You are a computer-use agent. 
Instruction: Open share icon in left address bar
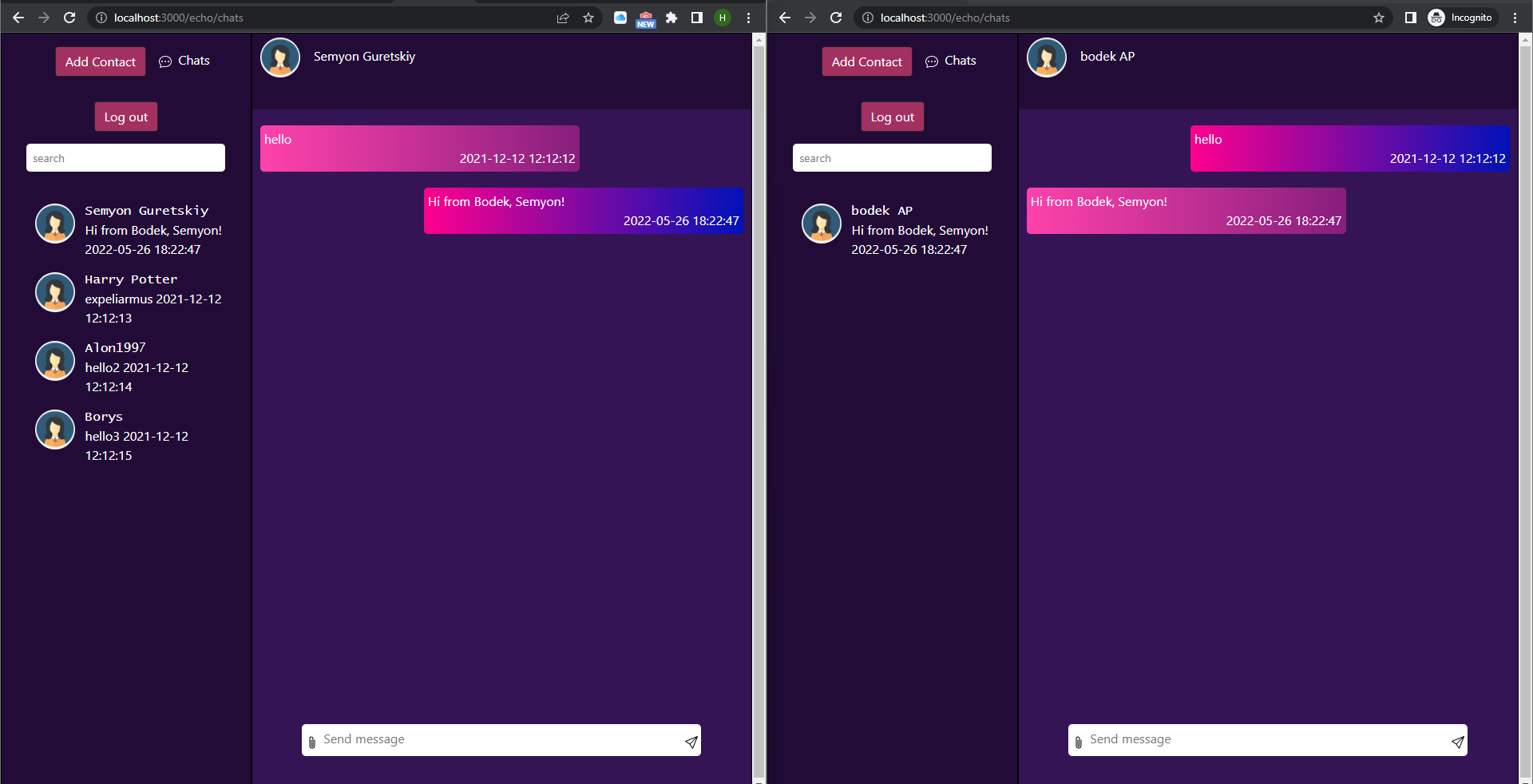tap(563, 18)
